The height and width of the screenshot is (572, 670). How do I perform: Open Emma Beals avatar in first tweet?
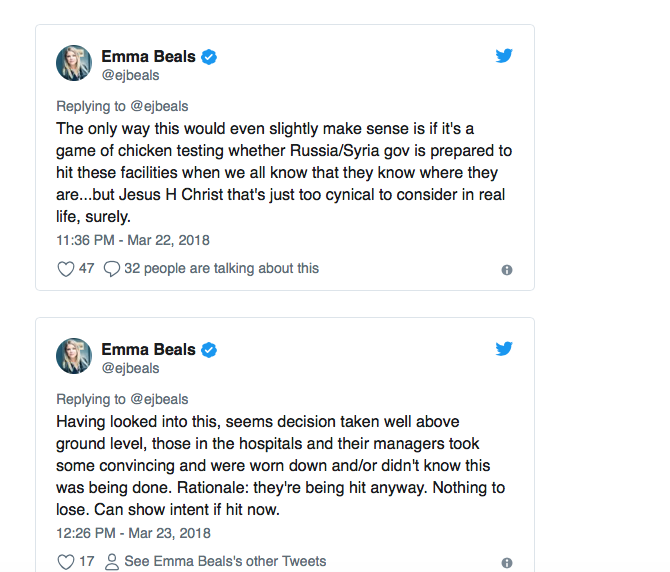(x=74, y=64)
